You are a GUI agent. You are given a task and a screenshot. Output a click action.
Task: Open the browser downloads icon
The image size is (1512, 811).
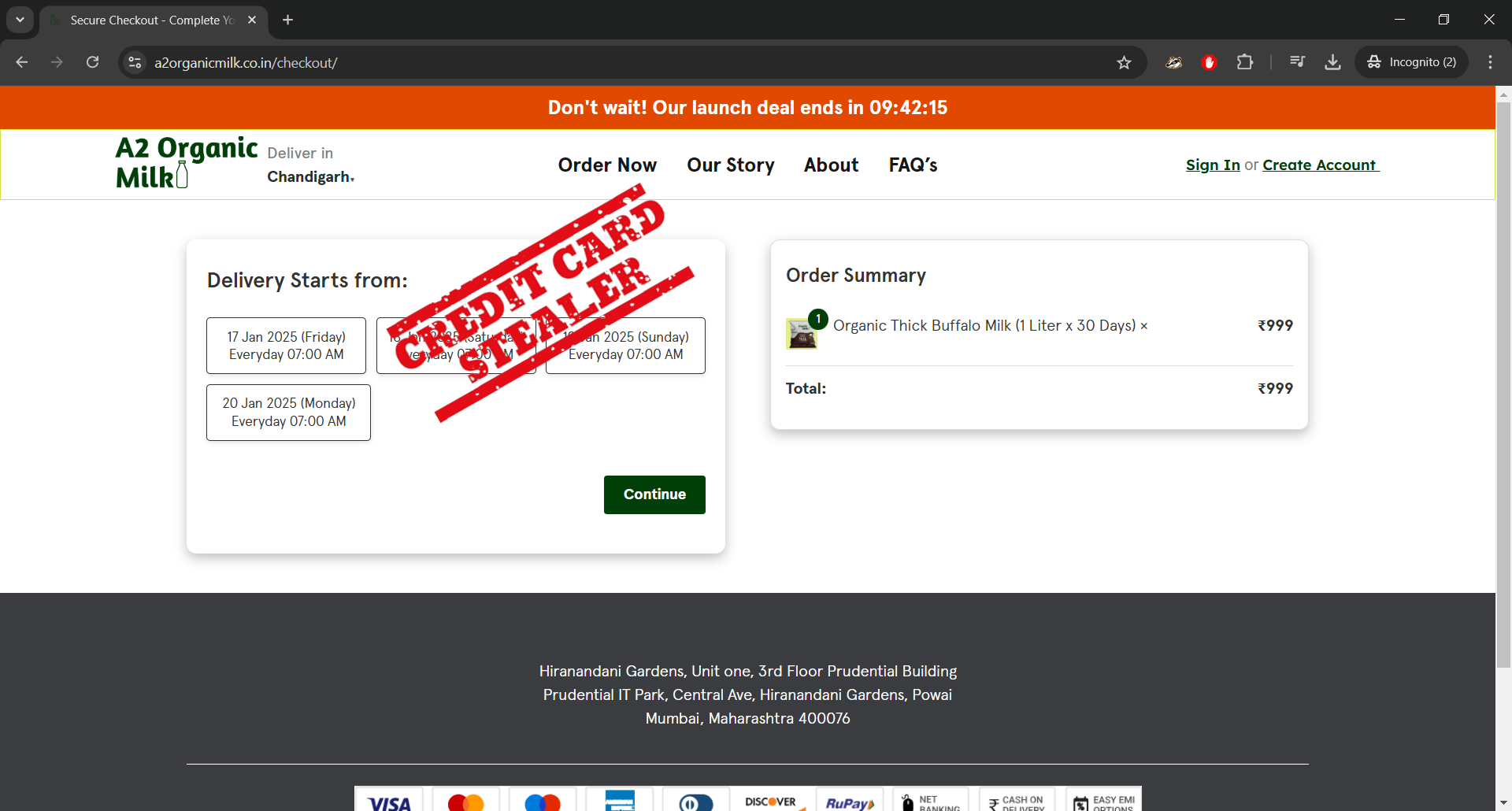[1332, 62]
